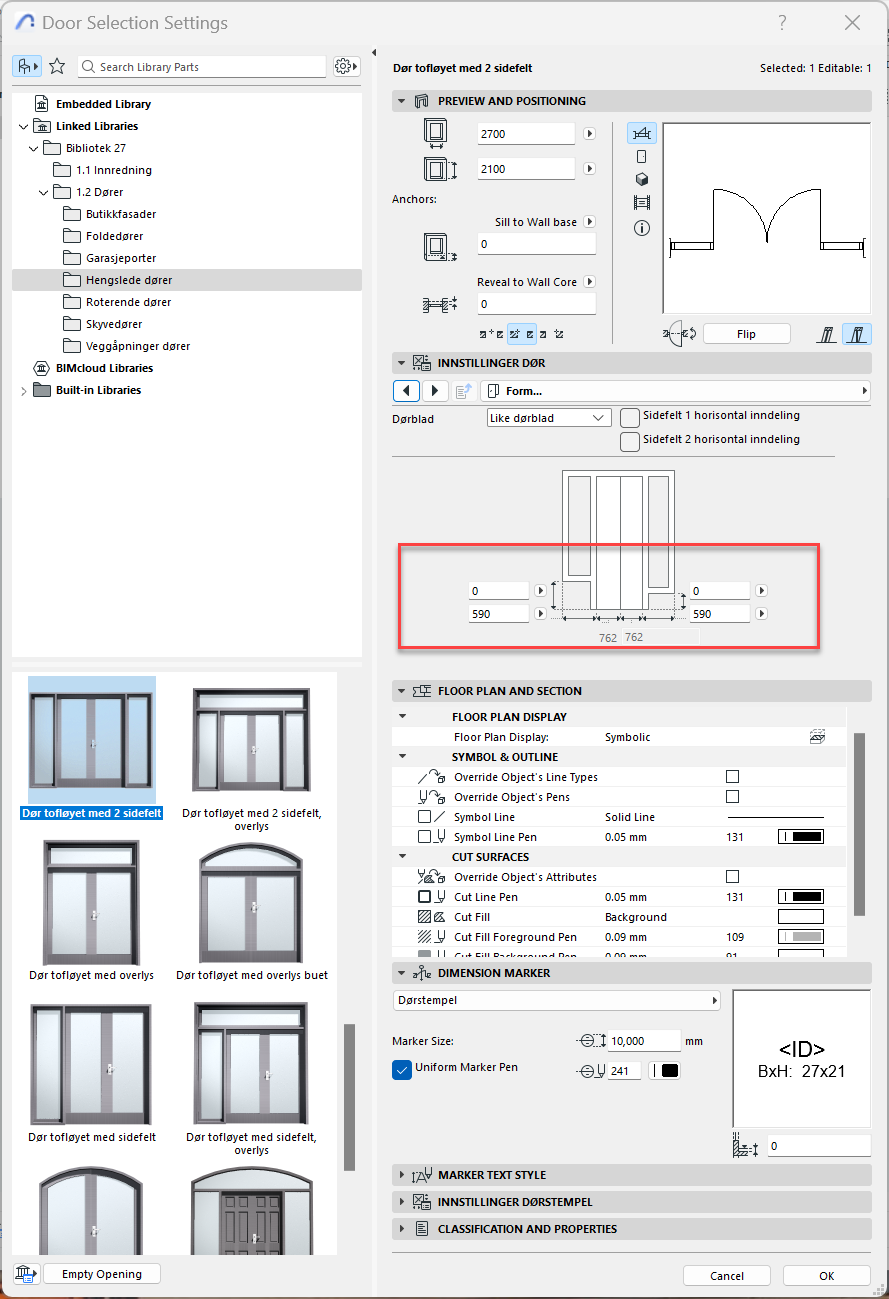Select the Dør tofløyet med overlys buet thumbnail

tap(252, 905)
